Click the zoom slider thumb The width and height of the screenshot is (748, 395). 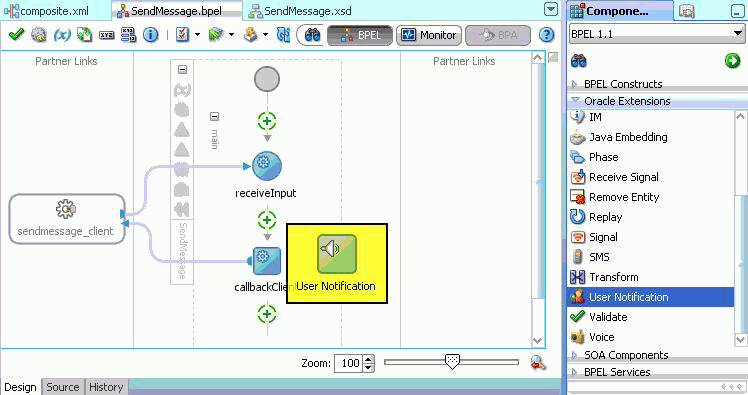point(452,362)
